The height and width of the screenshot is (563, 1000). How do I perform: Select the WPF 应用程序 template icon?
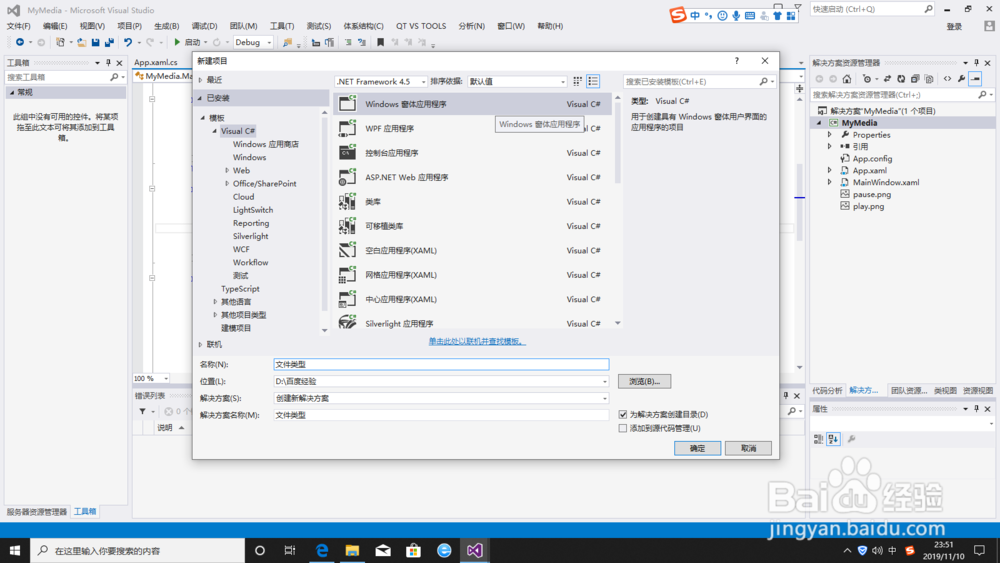coord(348,128)
